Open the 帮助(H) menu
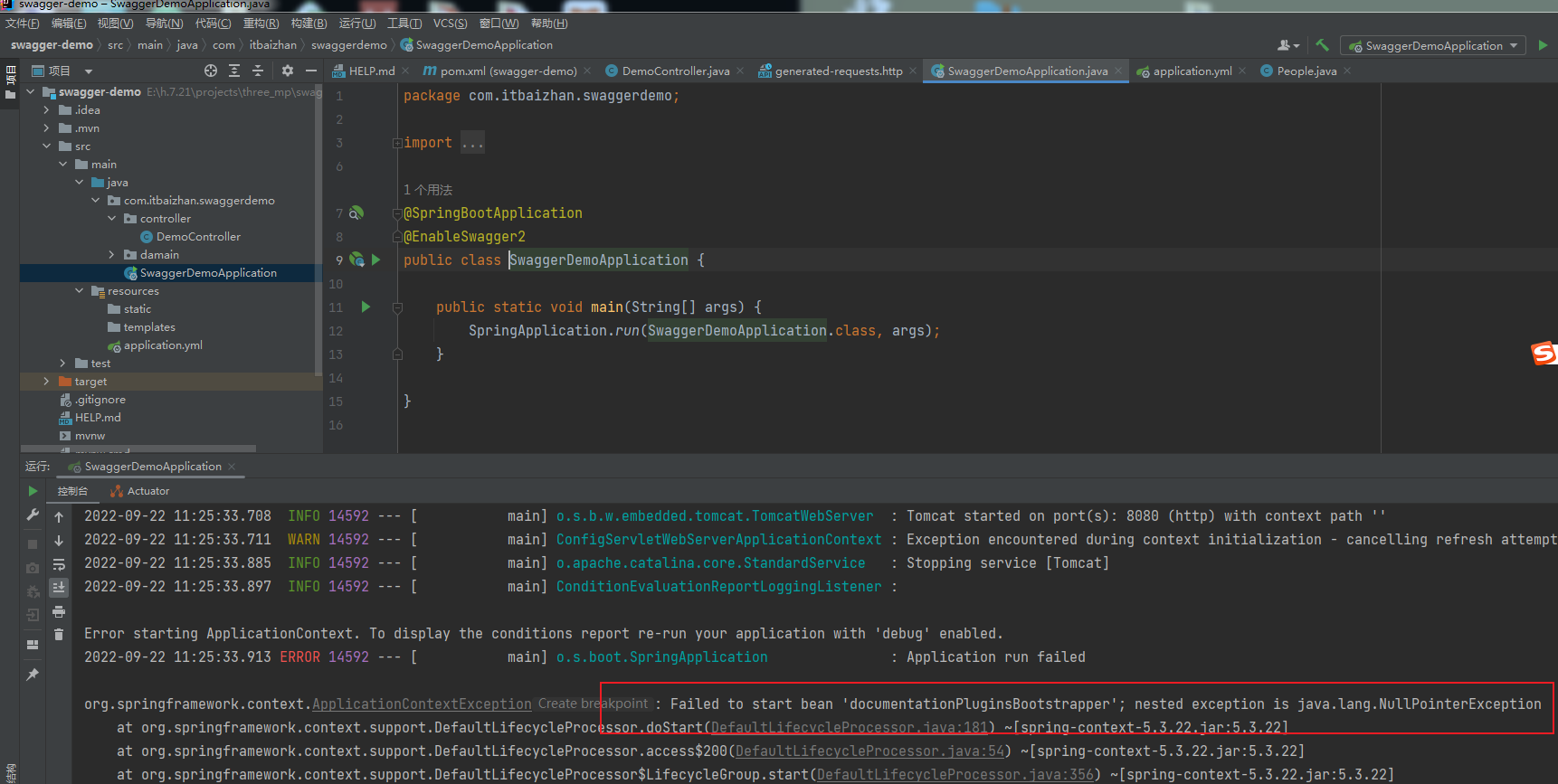1558x784 pixels. point(549,23)
